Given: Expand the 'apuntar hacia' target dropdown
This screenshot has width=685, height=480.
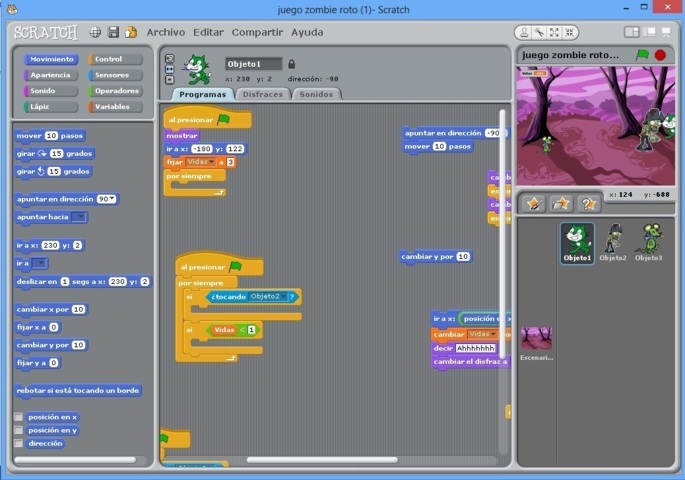Looking at the screenshot, I should coord(79,217).
